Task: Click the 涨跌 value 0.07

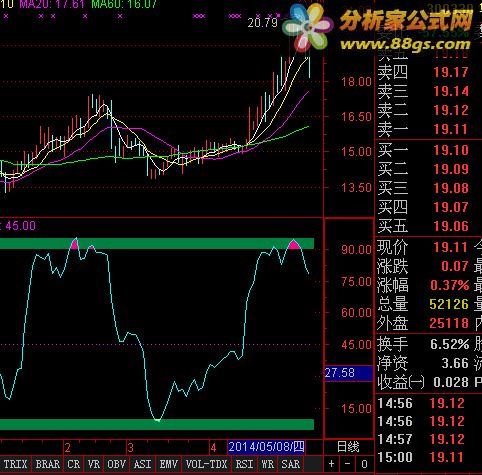Action: click(x=455, y=266)
